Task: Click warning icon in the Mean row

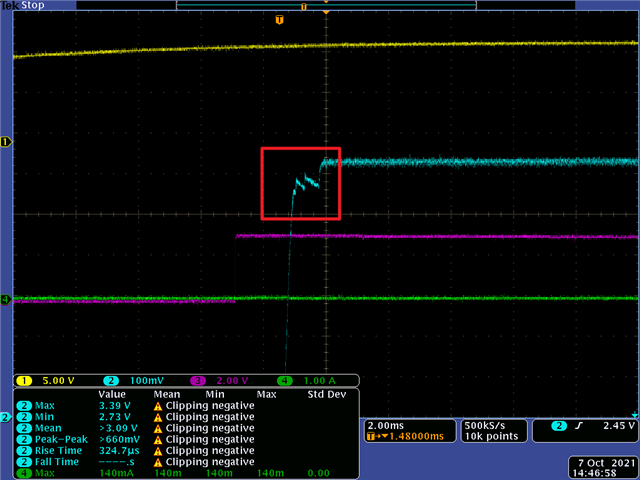Action: (158, 429)
